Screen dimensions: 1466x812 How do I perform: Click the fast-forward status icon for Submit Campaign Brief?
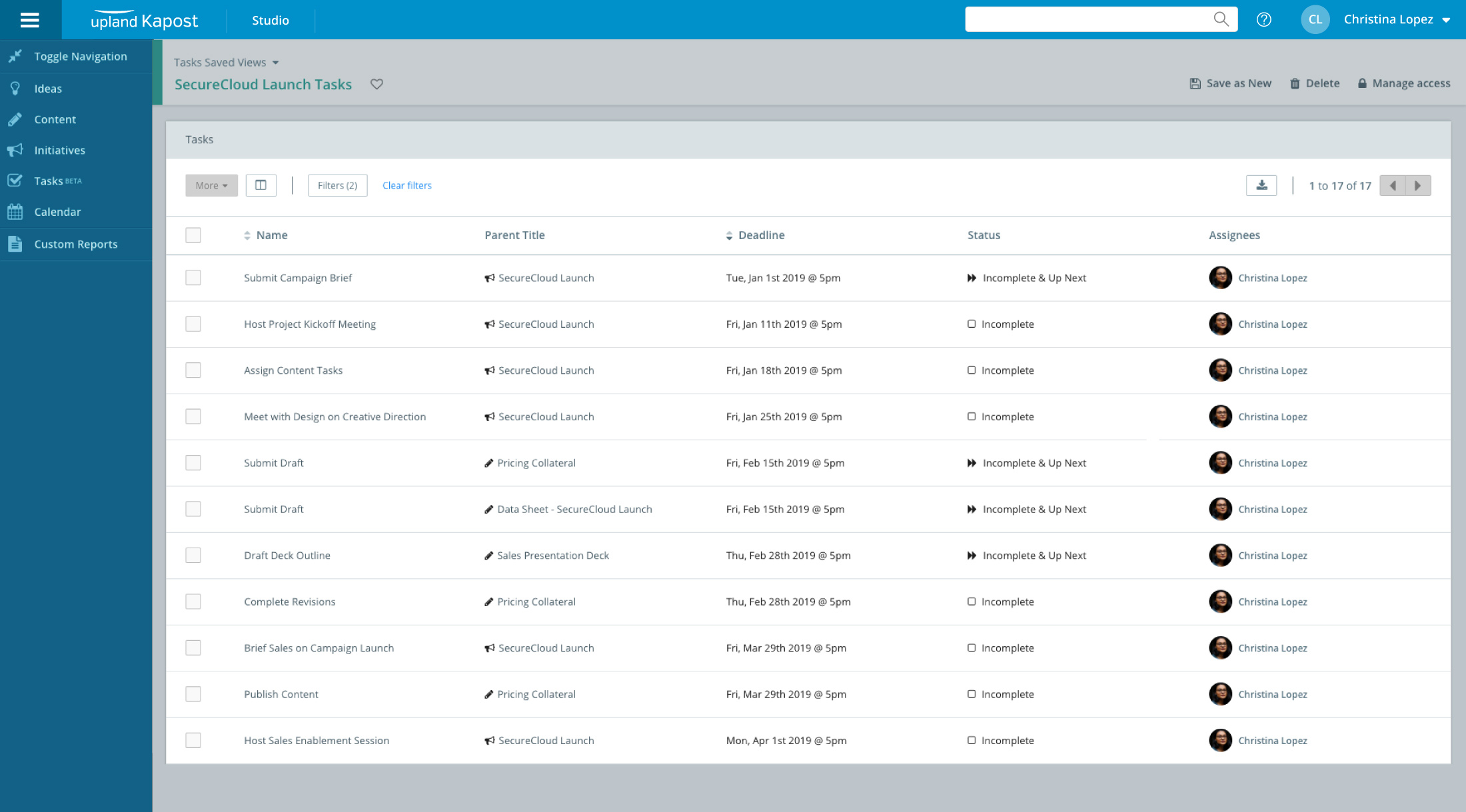pyautogui.click(x=972, y=278)
